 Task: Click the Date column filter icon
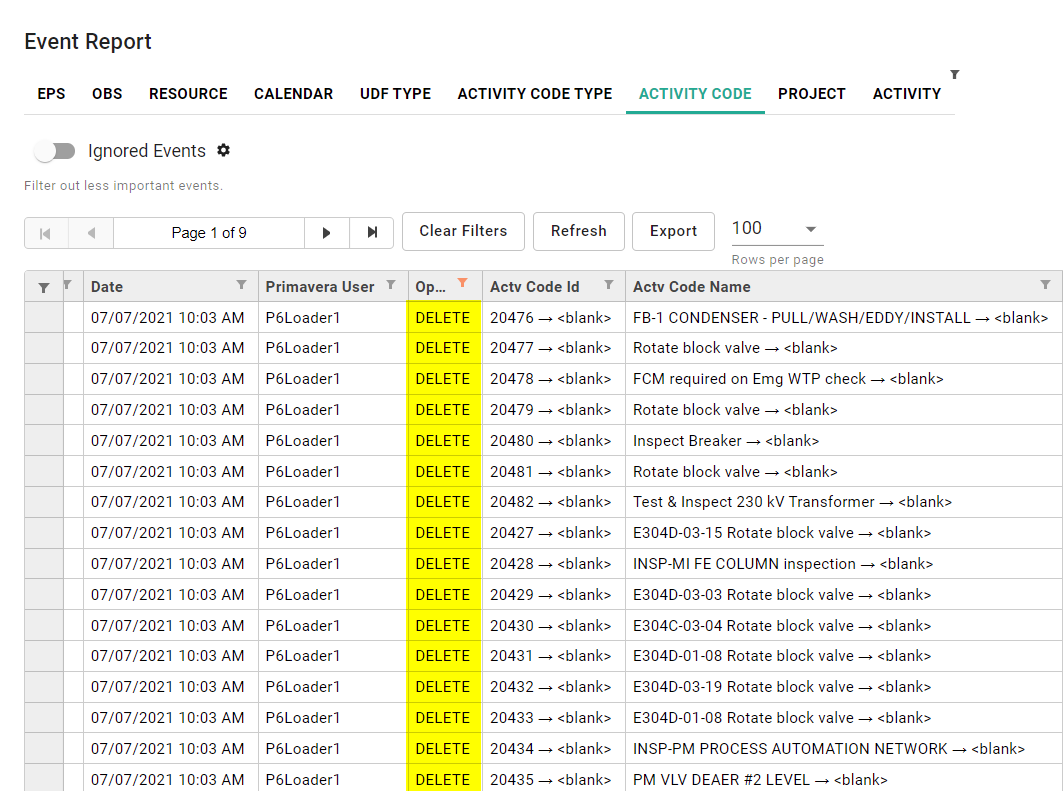coord(241,285)
